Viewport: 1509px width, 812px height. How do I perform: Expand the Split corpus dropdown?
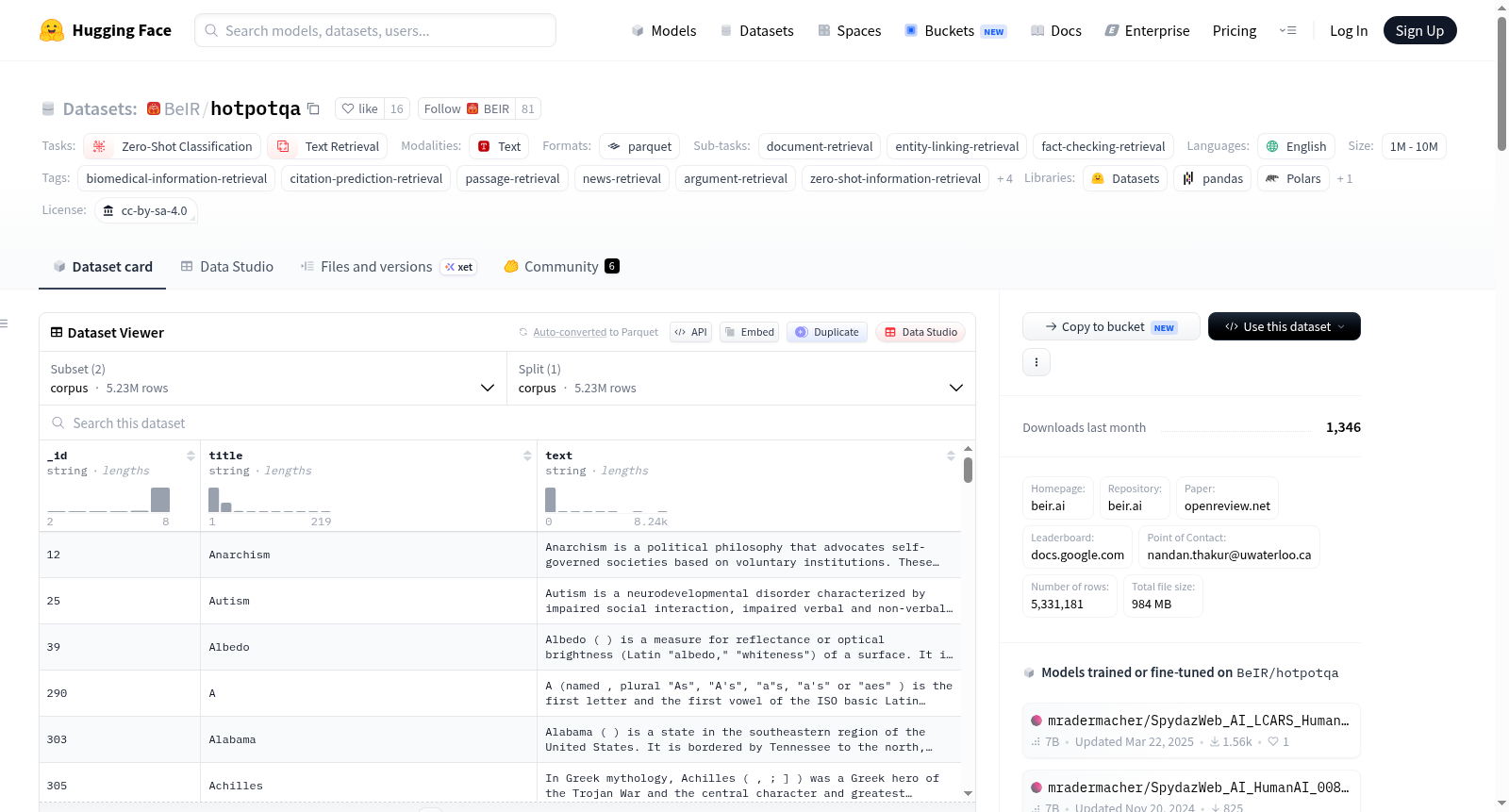click(x=740, y=378)
